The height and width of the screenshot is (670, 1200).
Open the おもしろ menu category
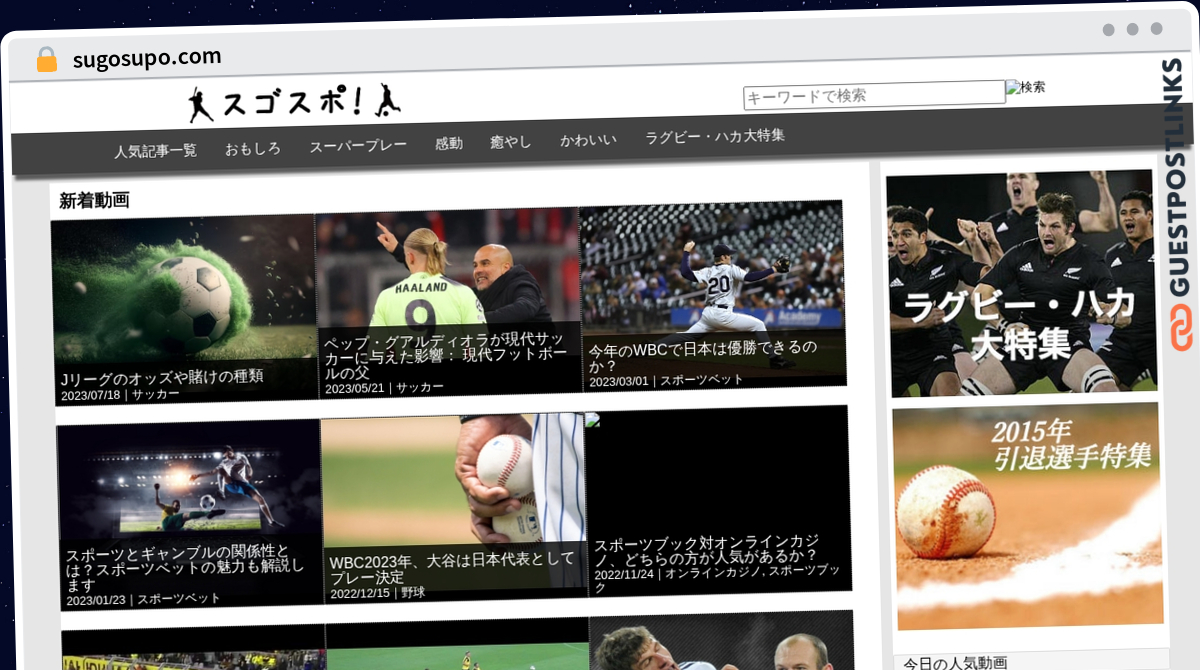coord(252,148)
